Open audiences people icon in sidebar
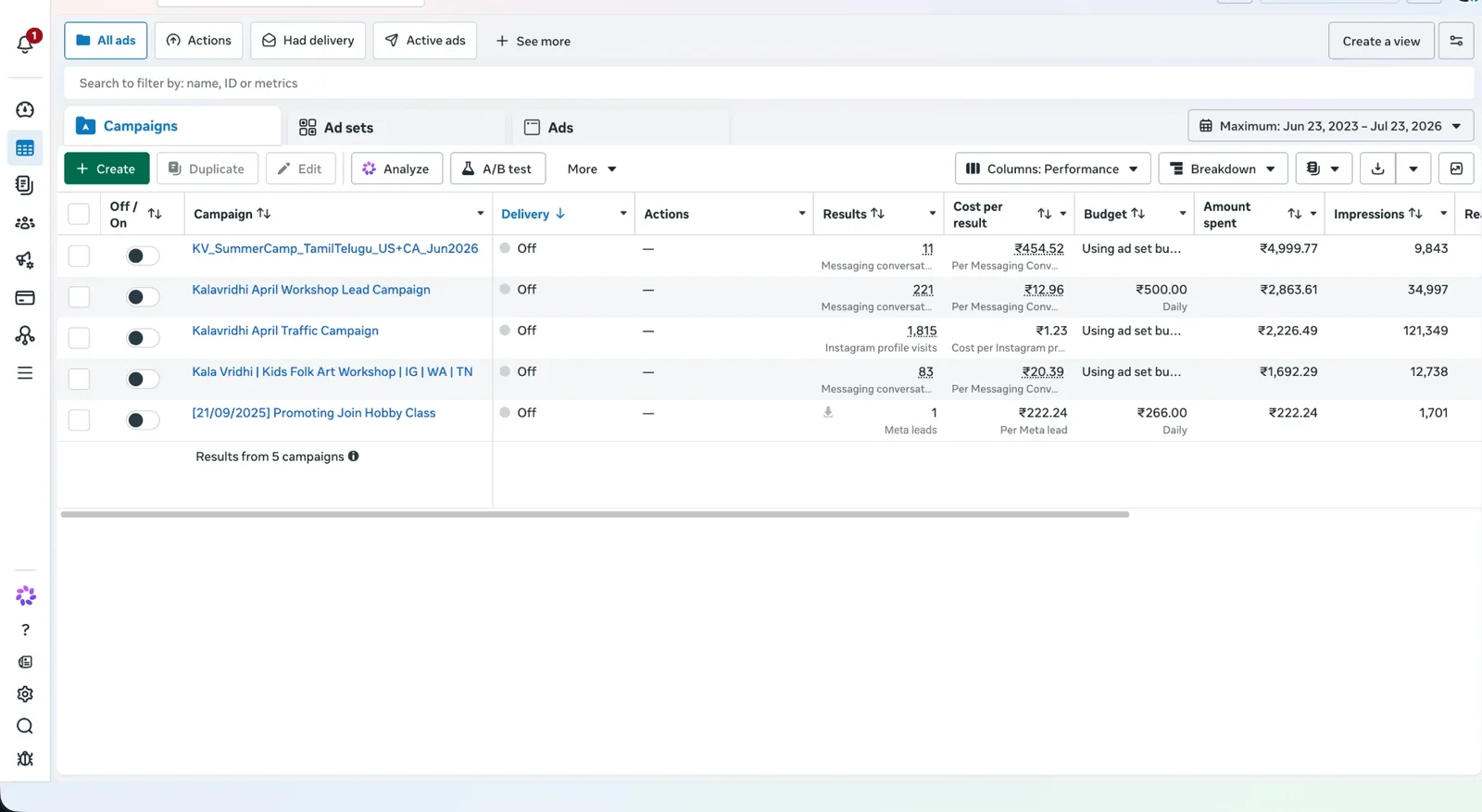 coord(25,223)
